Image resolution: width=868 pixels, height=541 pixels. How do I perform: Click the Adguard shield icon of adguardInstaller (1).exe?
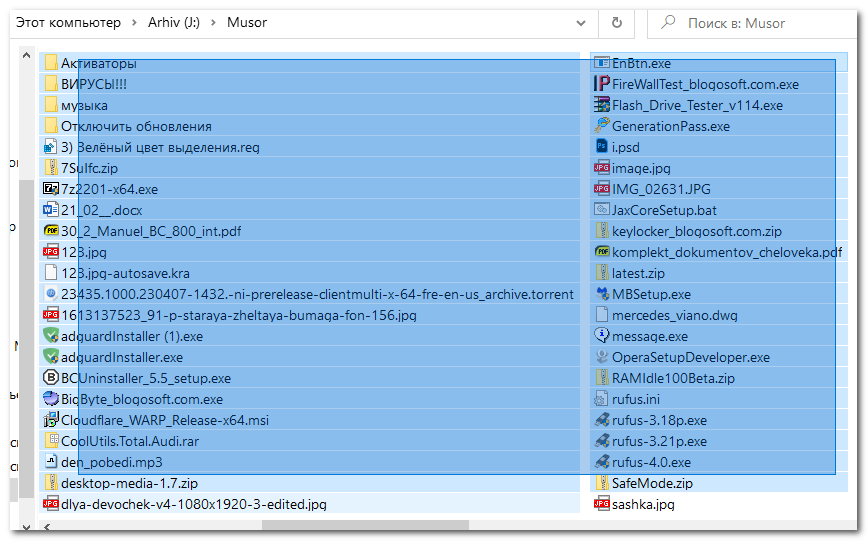click(51, 336)
